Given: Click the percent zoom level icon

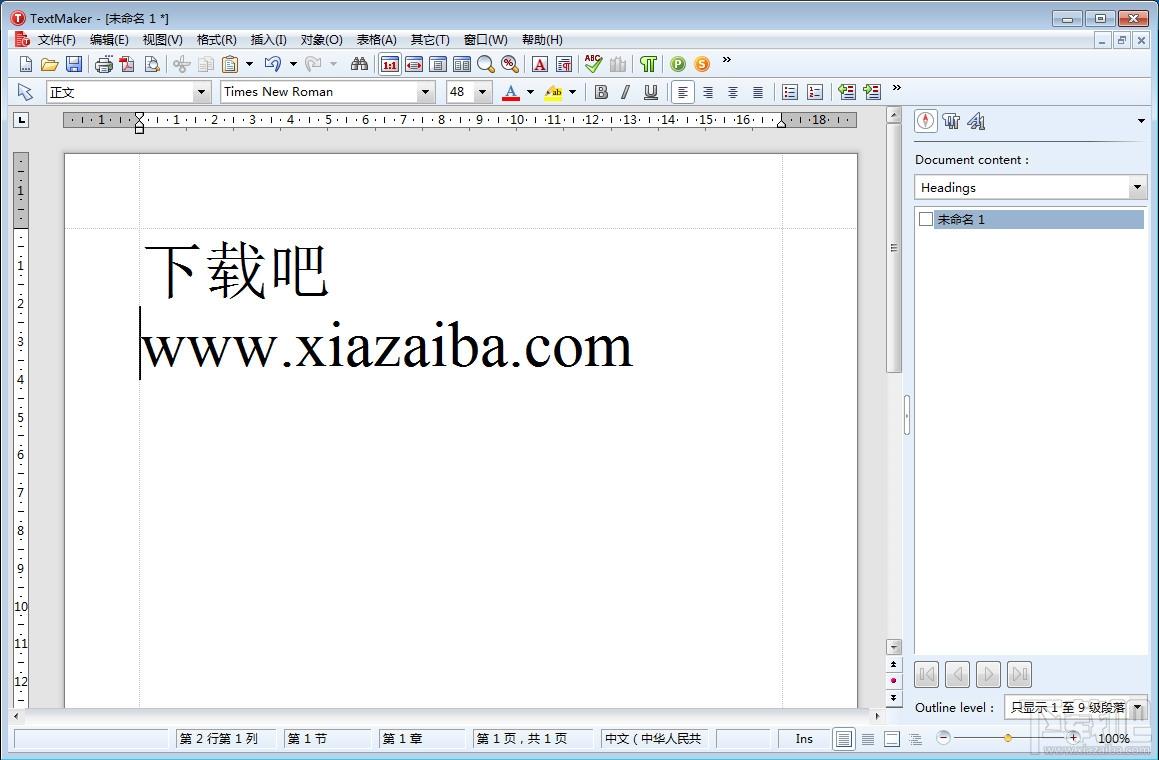Looking at the screenshot, I should tap(509, 64).
